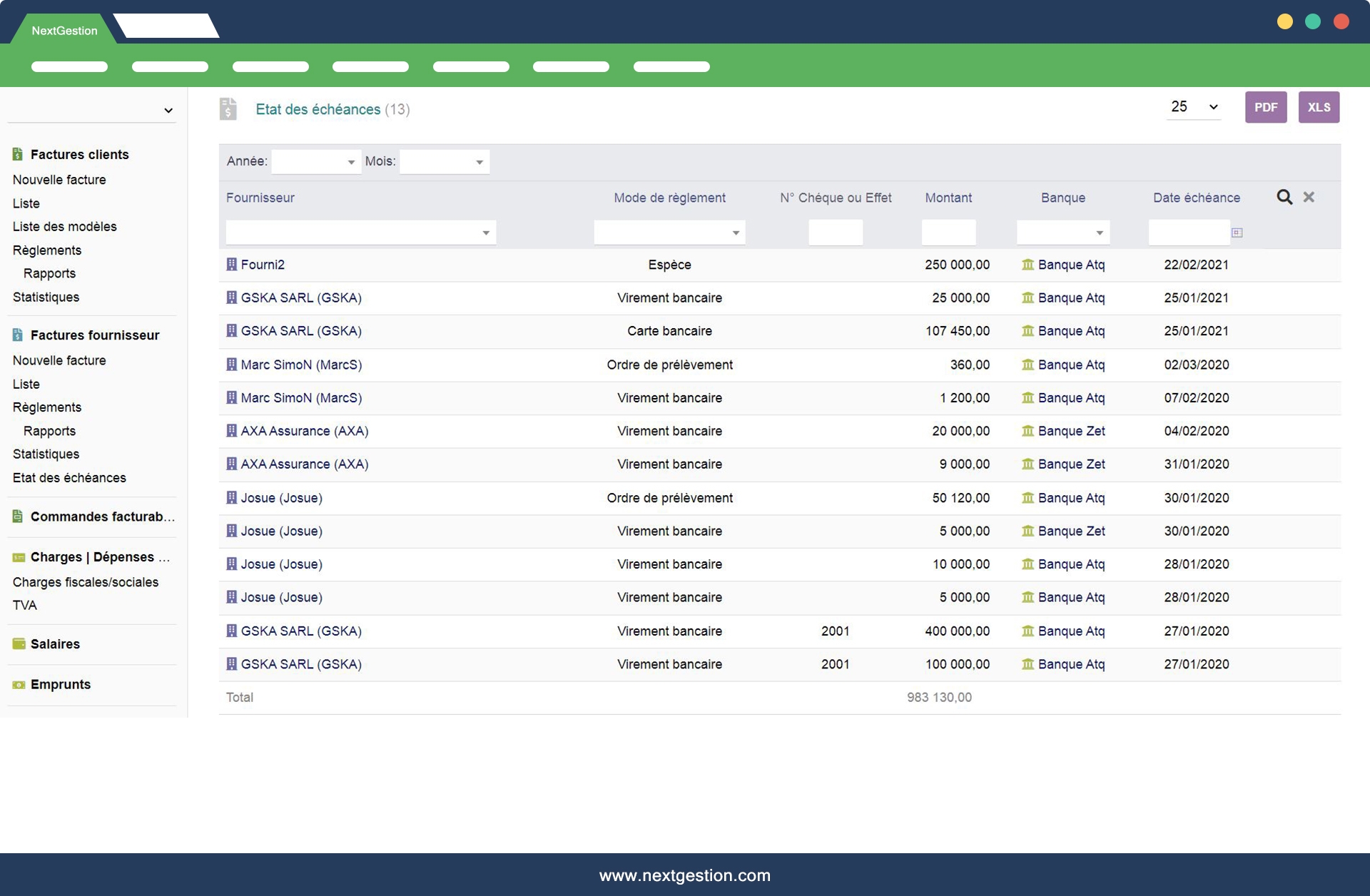Click the Commandes facturables sidebar icon
Viewport: 1370px width, 896px height.
click(x=18, y=516)
